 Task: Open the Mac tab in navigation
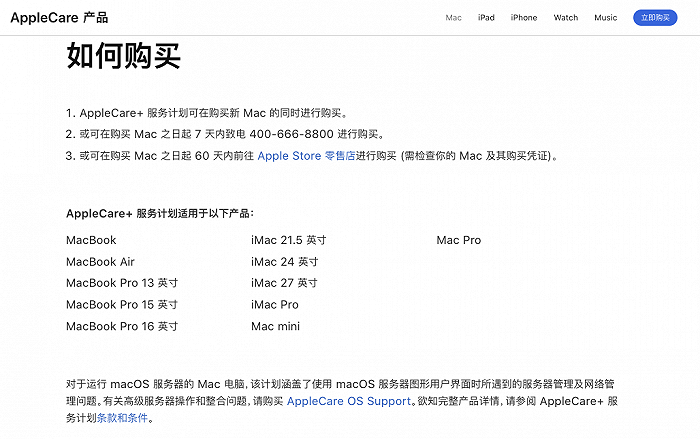[x=453, y=18]
